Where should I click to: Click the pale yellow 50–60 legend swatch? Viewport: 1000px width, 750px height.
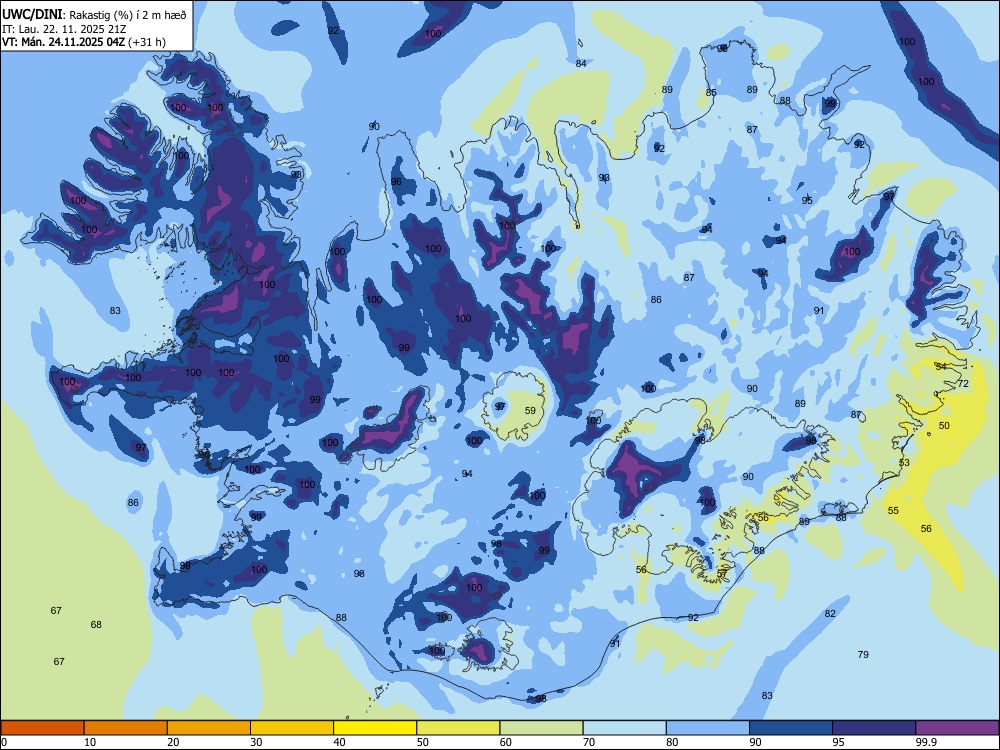[x=458, y=728]
